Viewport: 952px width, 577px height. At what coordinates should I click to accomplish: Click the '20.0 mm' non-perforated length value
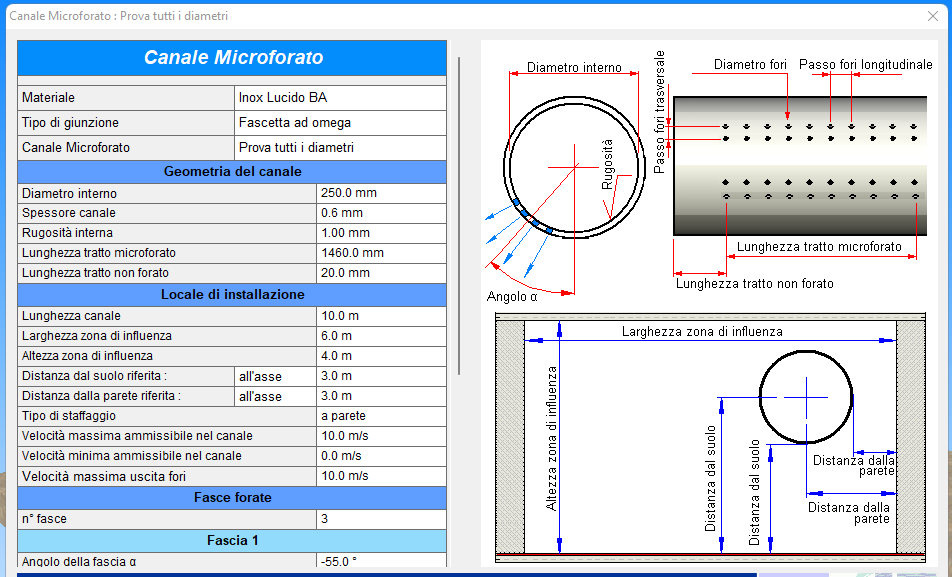381,273
